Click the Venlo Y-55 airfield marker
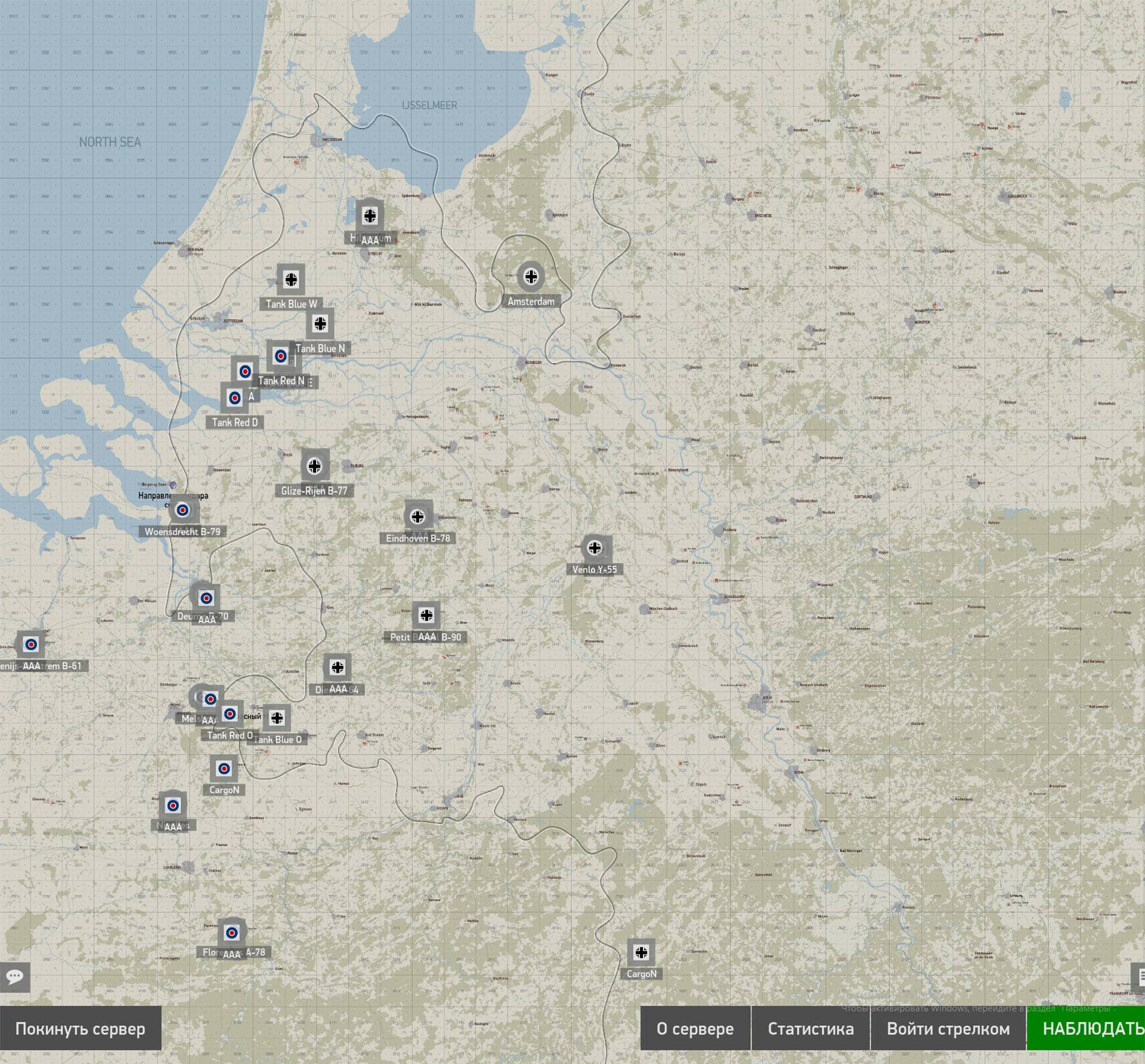The width and height of the screenshot is (1145, 1064). point(595,548)
